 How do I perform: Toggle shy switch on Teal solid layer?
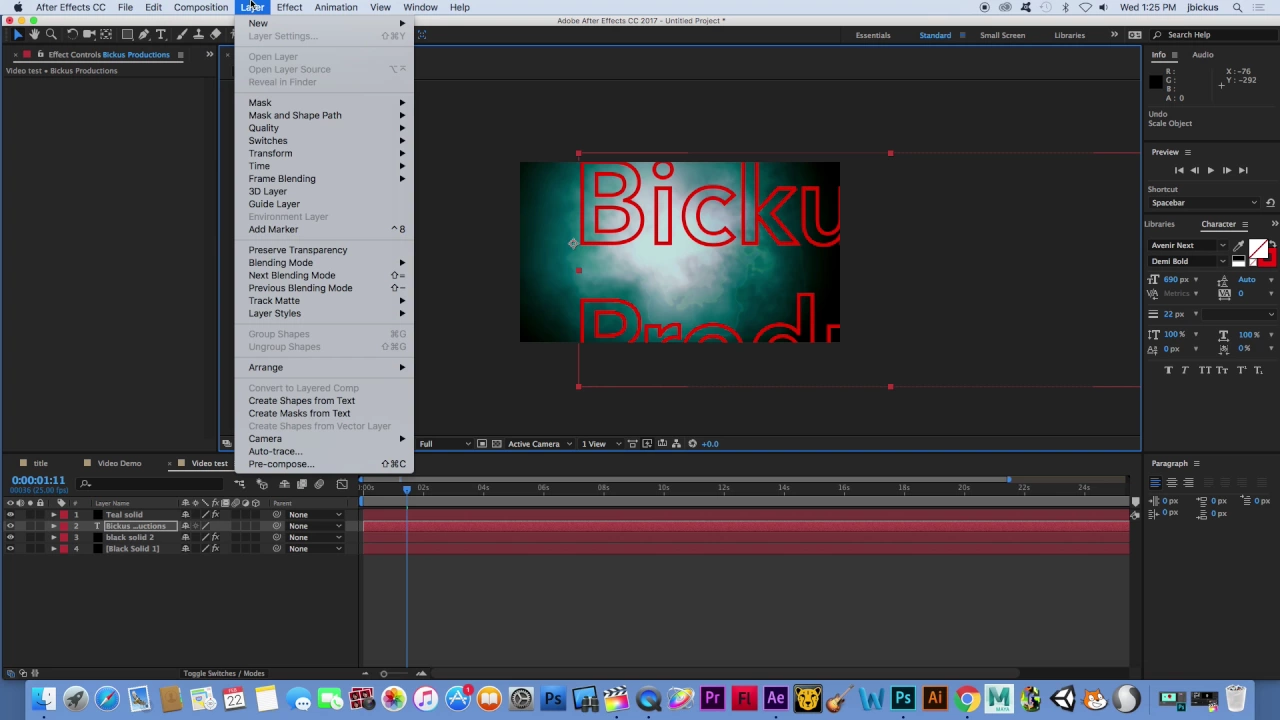click(185, 515)
